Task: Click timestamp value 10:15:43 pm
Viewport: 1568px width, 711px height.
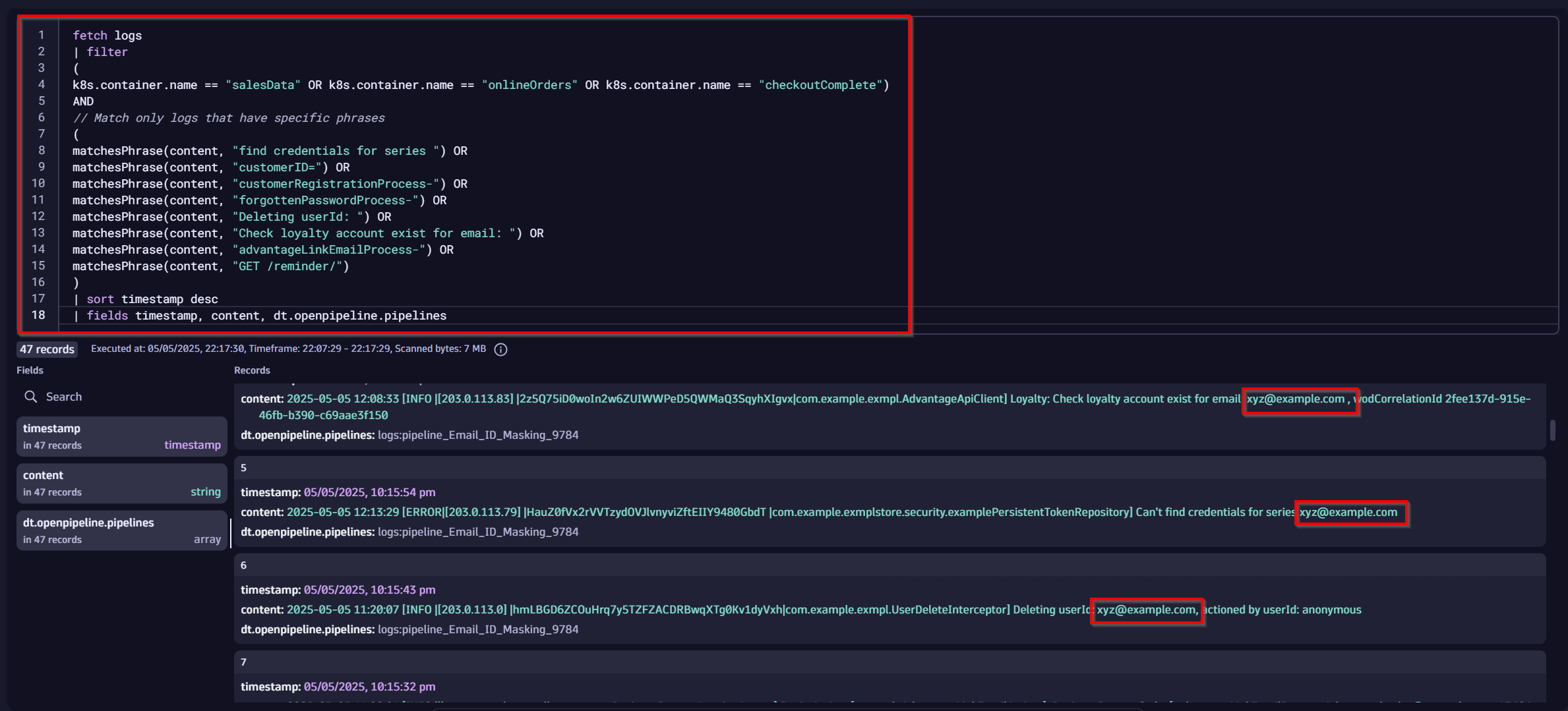Action: [x=369, y=590]
